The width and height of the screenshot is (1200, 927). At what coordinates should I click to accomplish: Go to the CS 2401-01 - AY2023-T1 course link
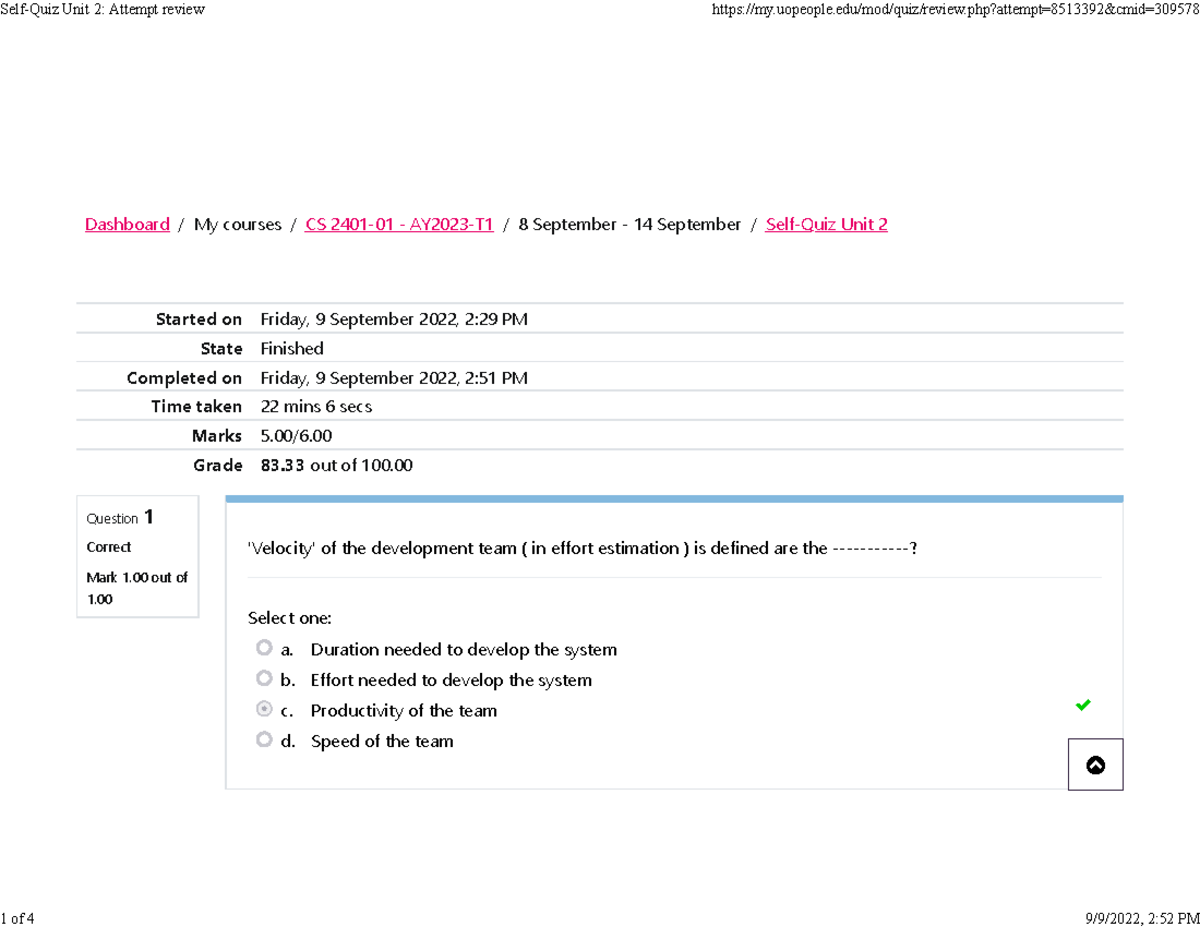pyautogui.click(x=399, y=224)
